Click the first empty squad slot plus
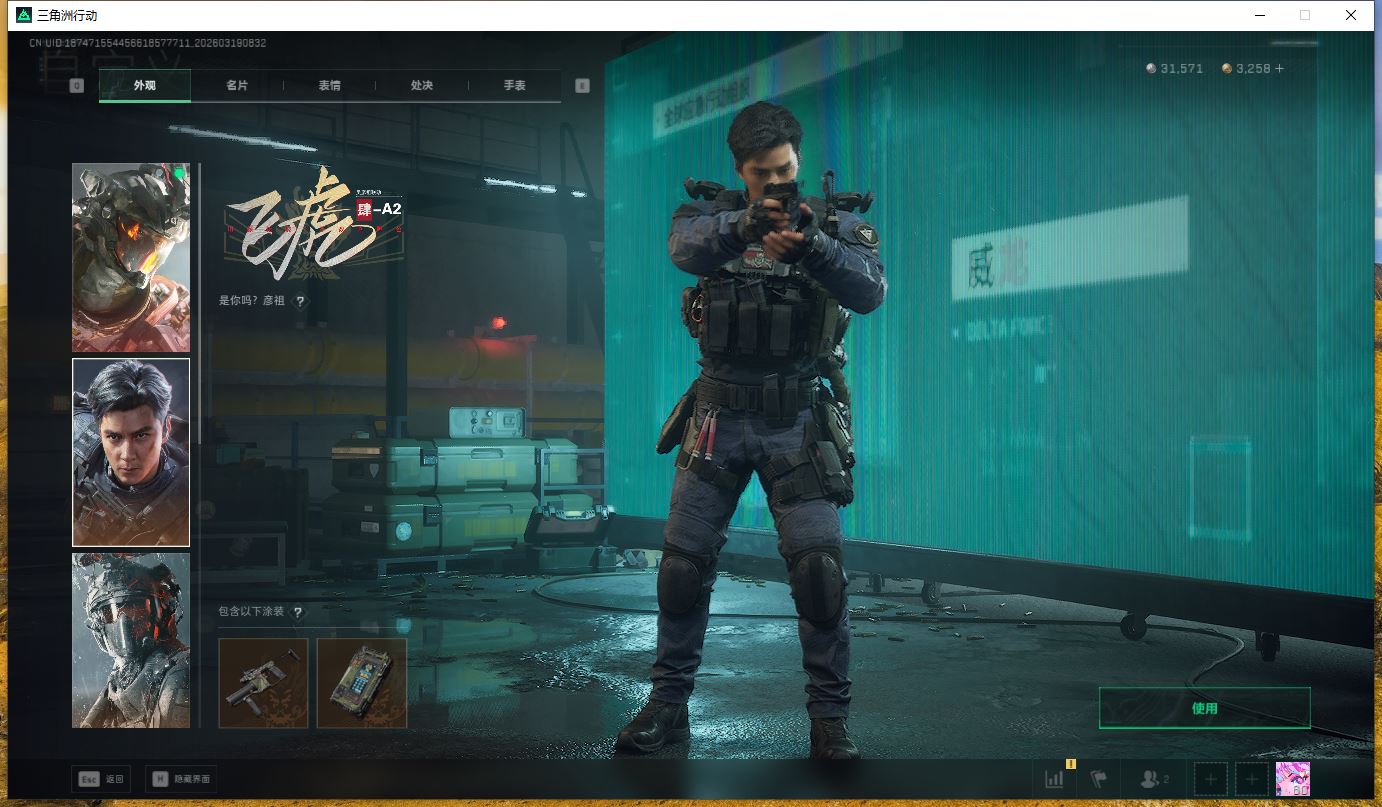Image resolution: width=1382 pixels, height=807 pixels. (1211, 779)
